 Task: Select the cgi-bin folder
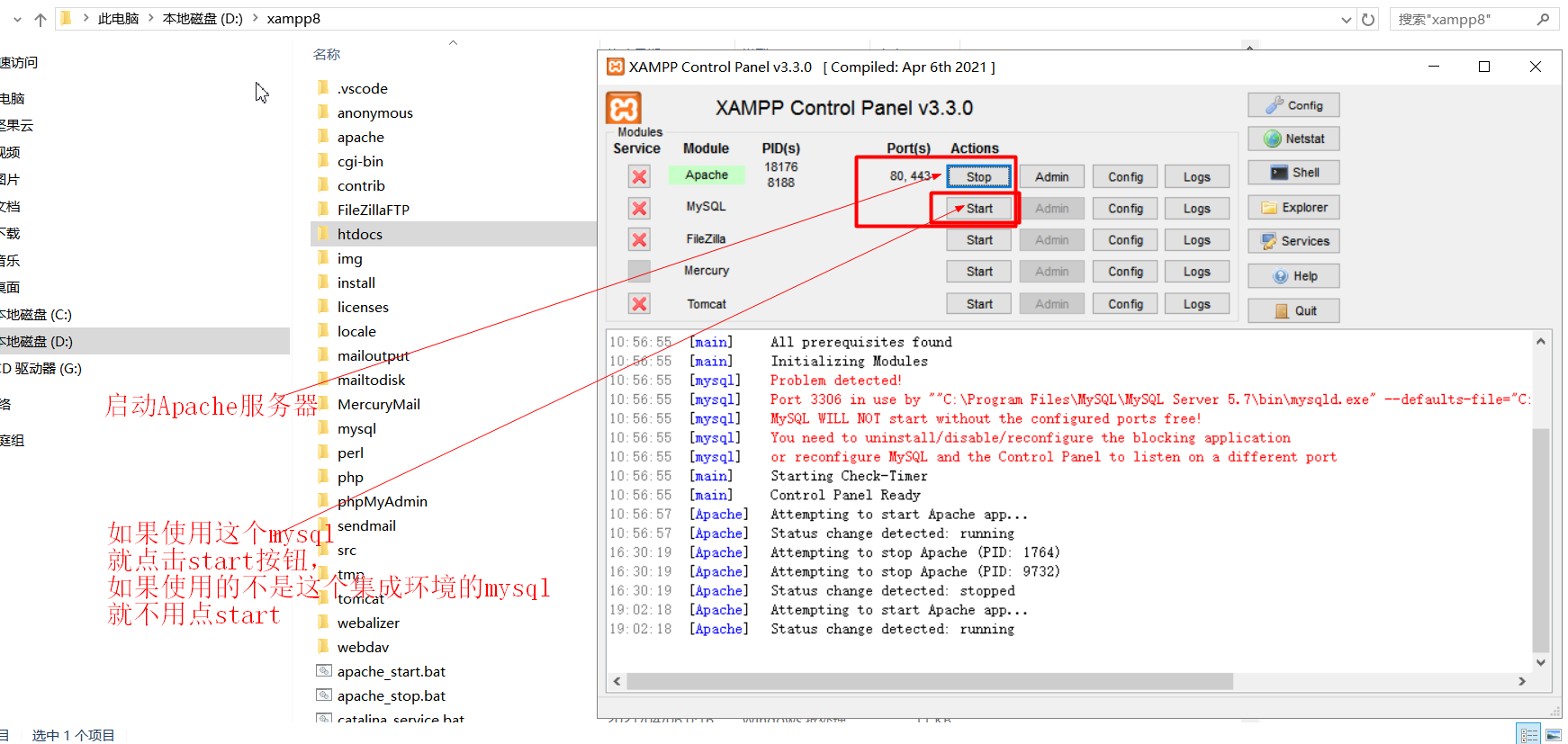(360, 162)
